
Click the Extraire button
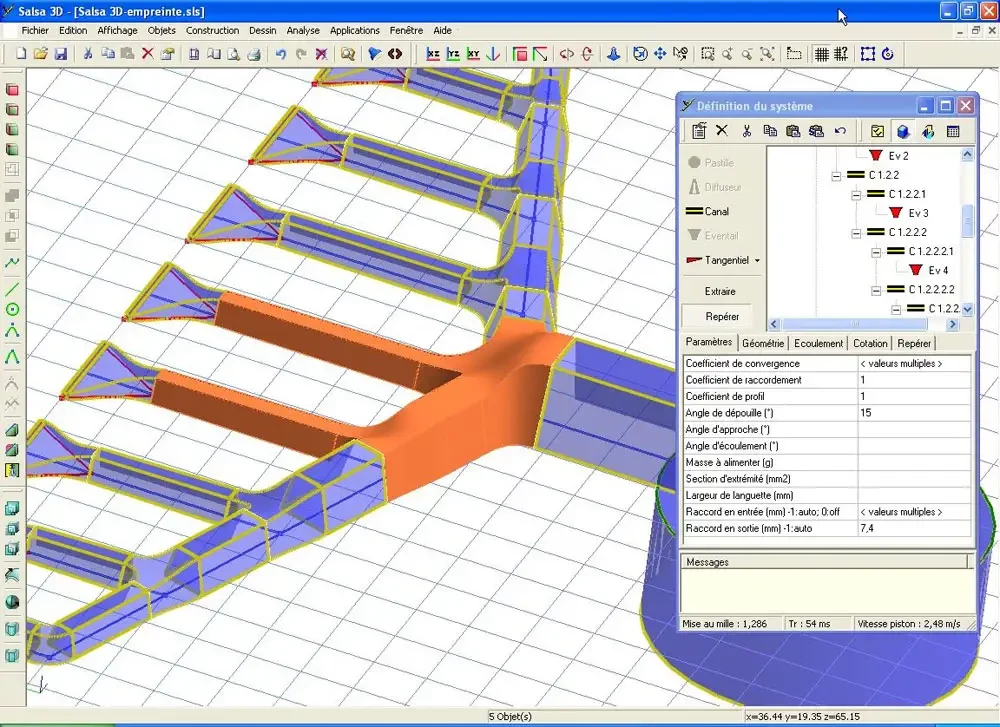(720, 291)
